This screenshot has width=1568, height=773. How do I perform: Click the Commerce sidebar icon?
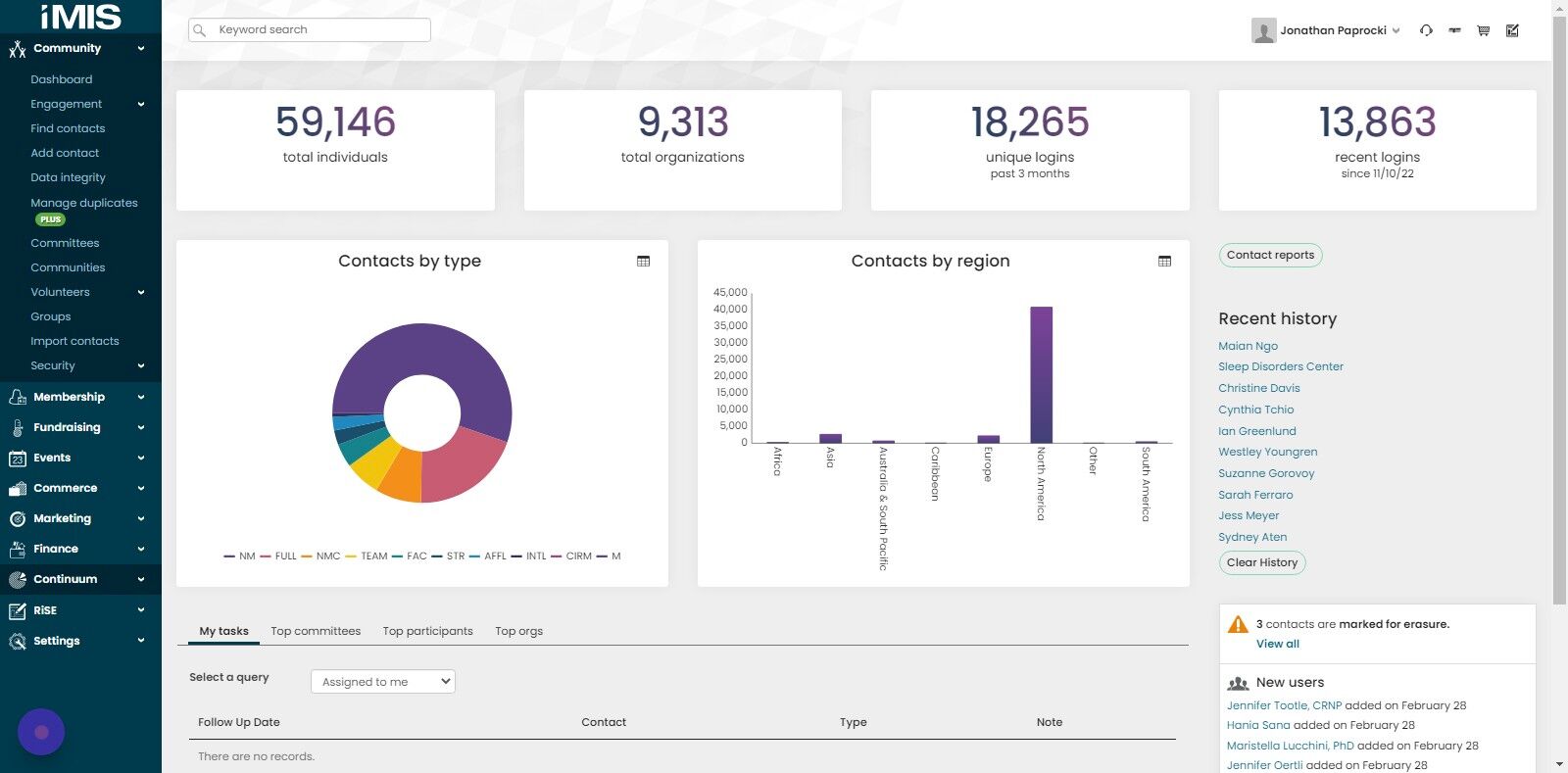pos(17,488)
